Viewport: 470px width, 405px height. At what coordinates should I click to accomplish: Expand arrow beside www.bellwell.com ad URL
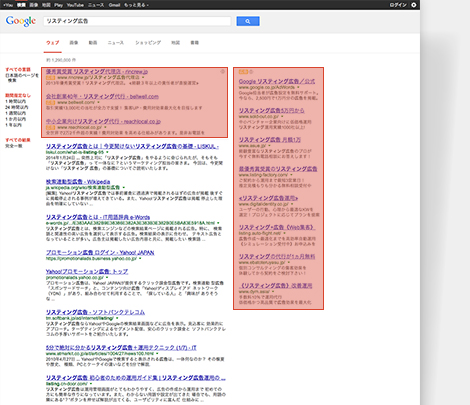98,102
